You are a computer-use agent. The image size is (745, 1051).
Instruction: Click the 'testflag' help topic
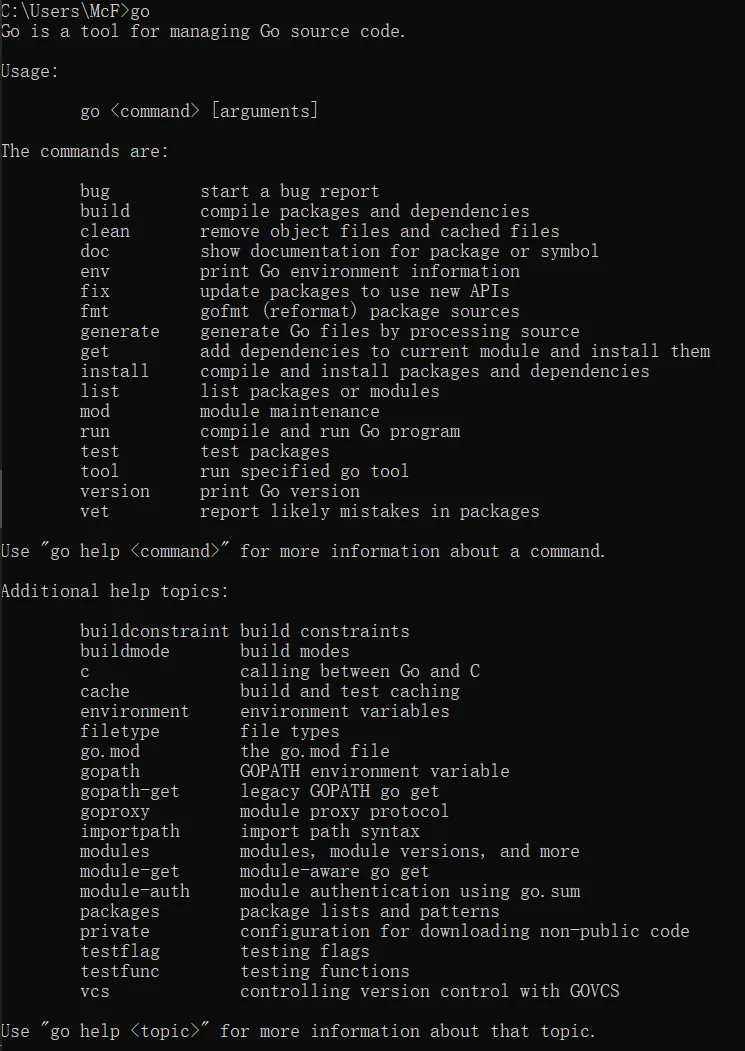click(x=120, y=952)
